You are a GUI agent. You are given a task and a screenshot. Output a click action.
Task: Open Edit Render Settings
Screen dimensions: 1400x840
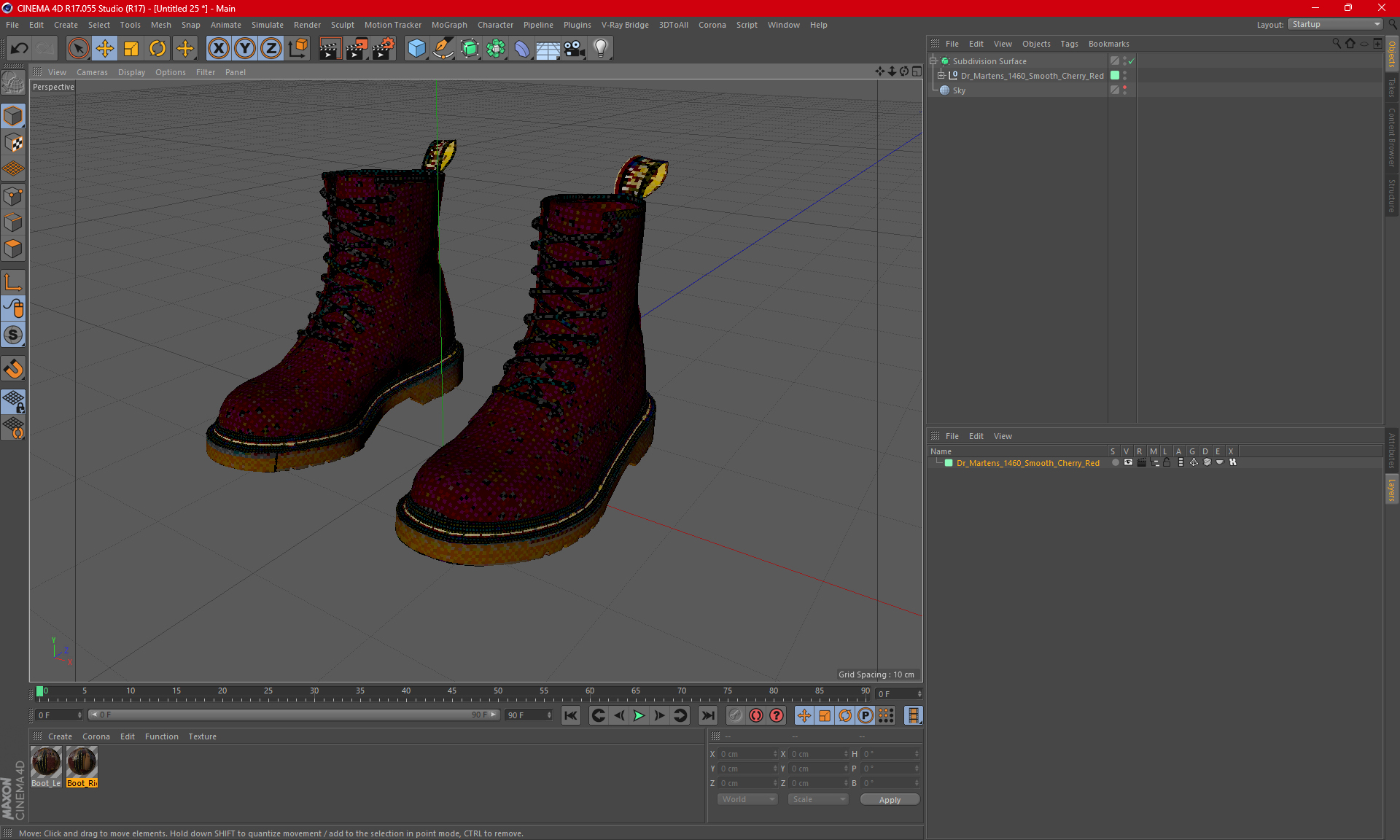pyautogui.click(x=384, y=49)
